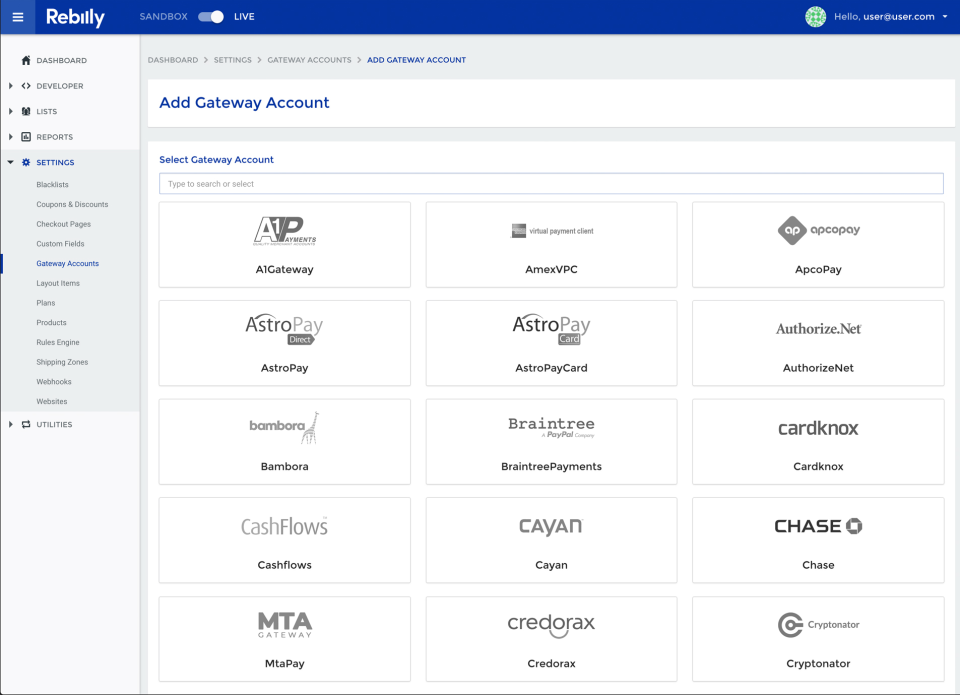
Task: Go to Gateway Accounts breadcrumb link
Action: click(309, 60)
